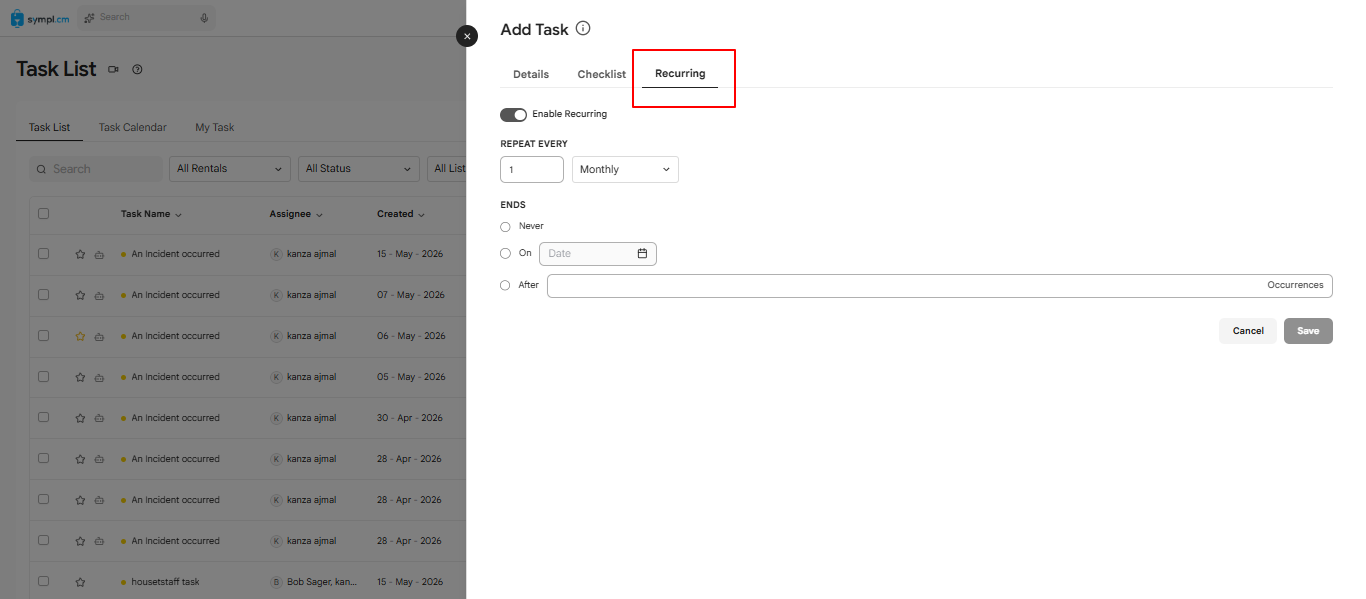The height and width of the screenshot is (599, 1366).
Task: Open the Monthly frequency dropdown
Action: 625,169
